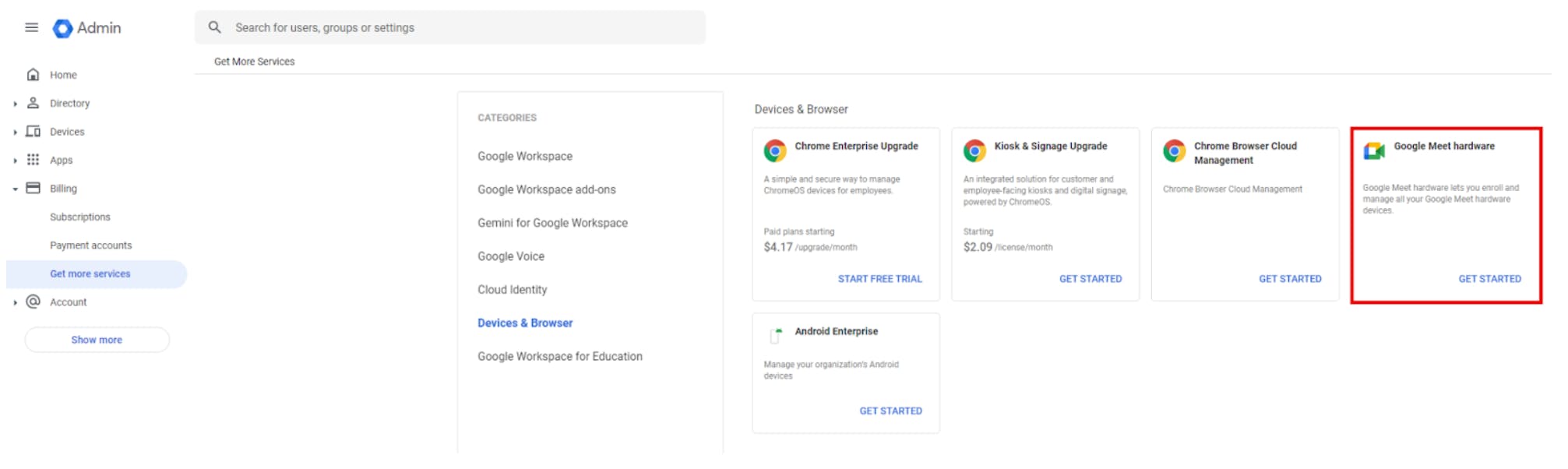Click the Devices sidebar icon

tap(33, 132)
